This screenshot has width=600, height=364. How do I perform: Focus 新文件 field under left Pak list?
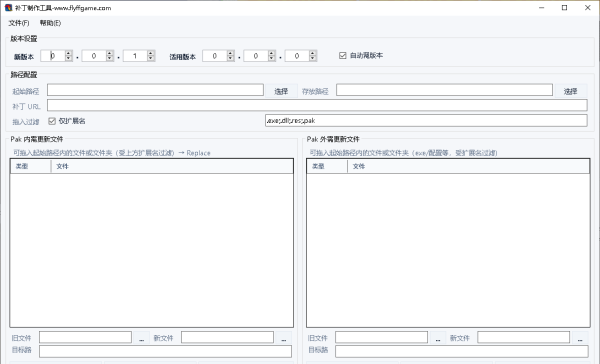click(227, 337)
